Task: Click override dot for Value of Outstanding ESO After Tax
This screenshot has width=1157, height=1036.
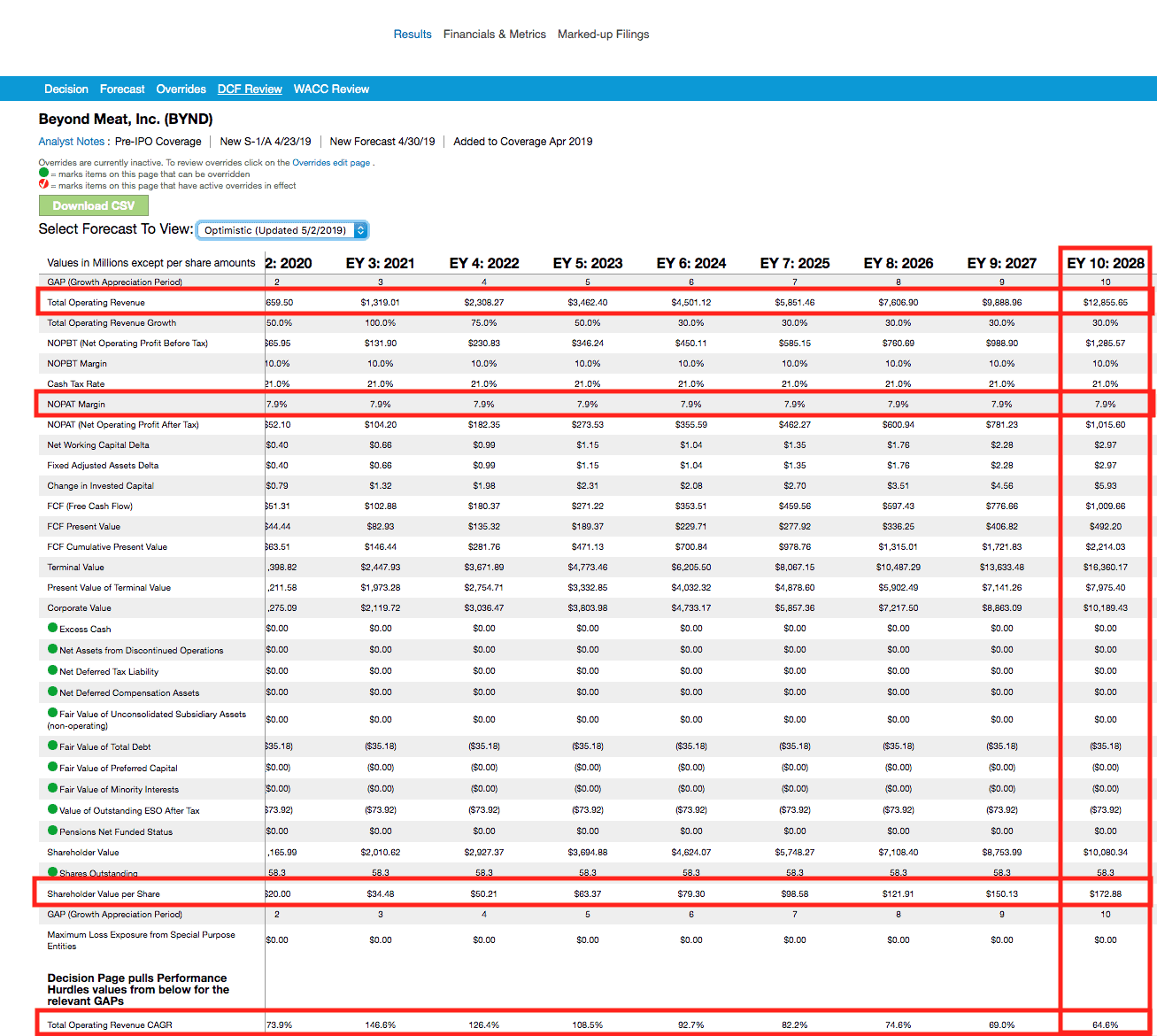Action: (53, 809)
